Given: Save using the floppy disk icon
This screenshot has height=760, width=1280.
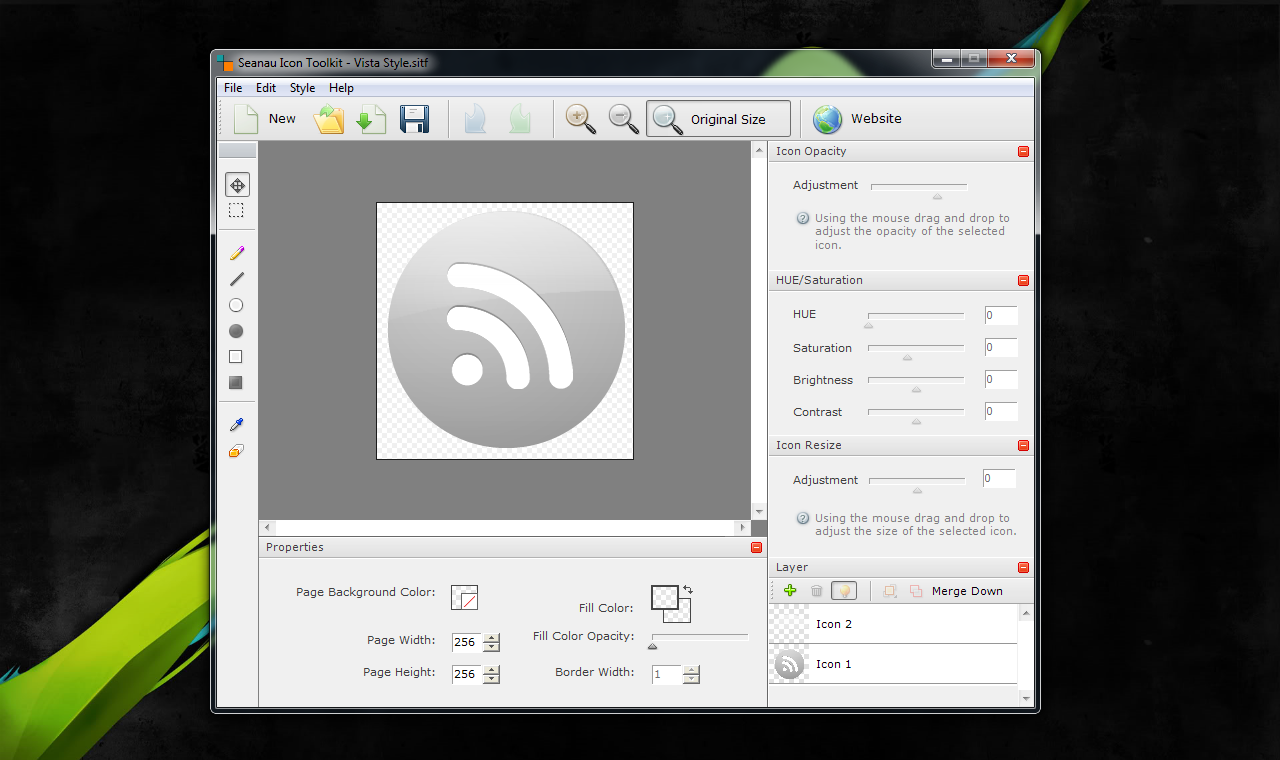Looking at the screenshot, I should (x=415, y=119).
